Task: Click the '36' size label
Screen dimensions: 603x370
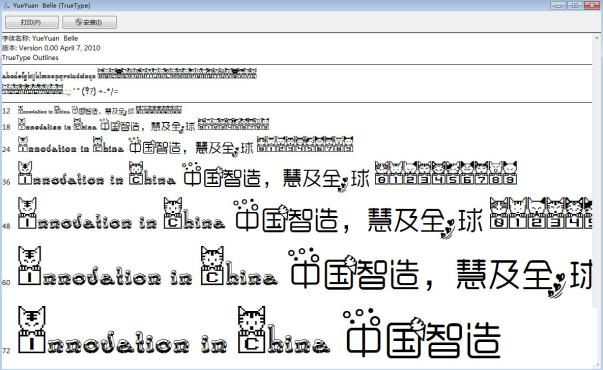Action: click(6, 182)
